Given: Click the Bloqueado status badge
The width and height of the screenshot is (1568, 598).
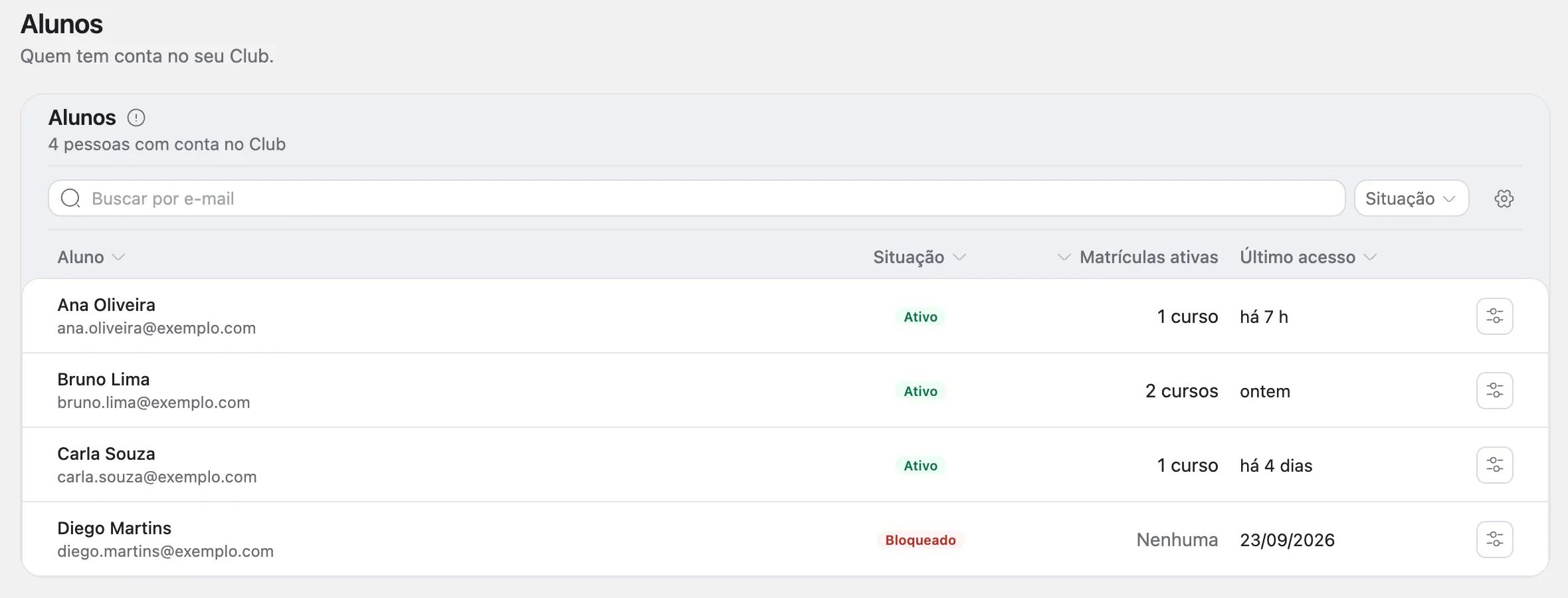Looking at the screenshot, I should click(x=920, y=540).
